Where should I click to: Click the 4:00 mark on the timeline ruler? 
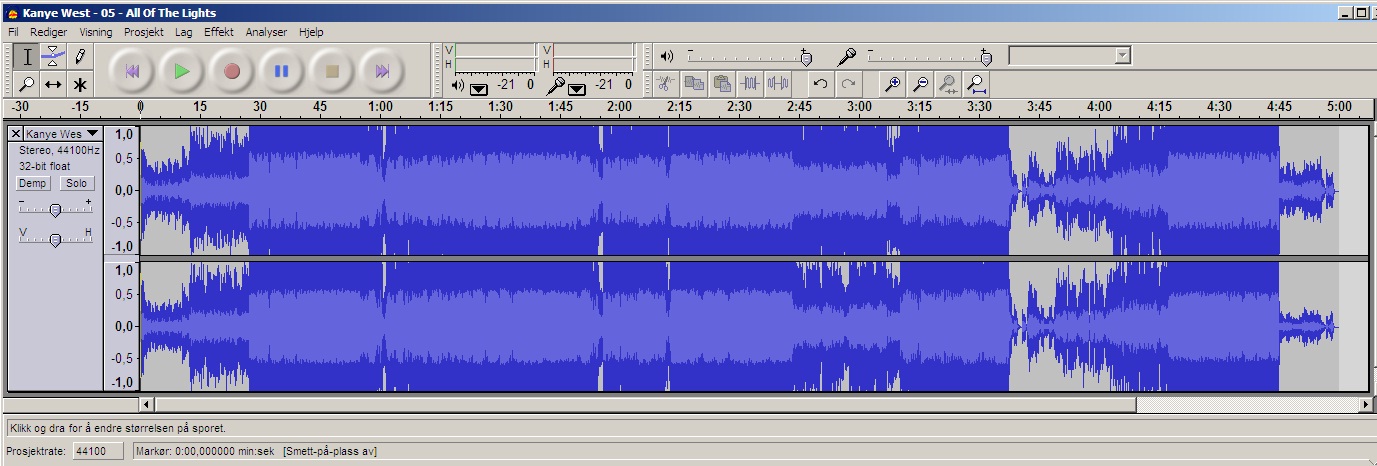click(x=1099, y=107)
